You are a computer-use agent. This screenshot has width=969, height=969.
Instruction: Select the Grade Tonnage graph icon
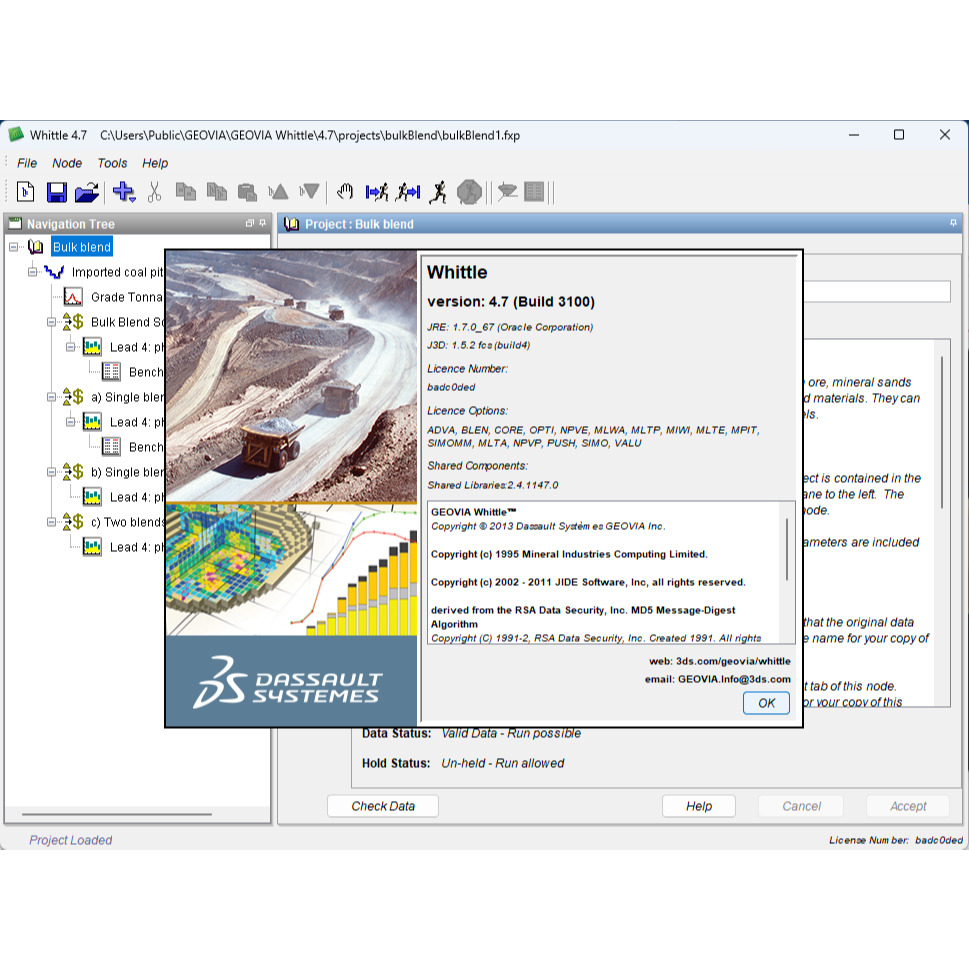(71, 296)
